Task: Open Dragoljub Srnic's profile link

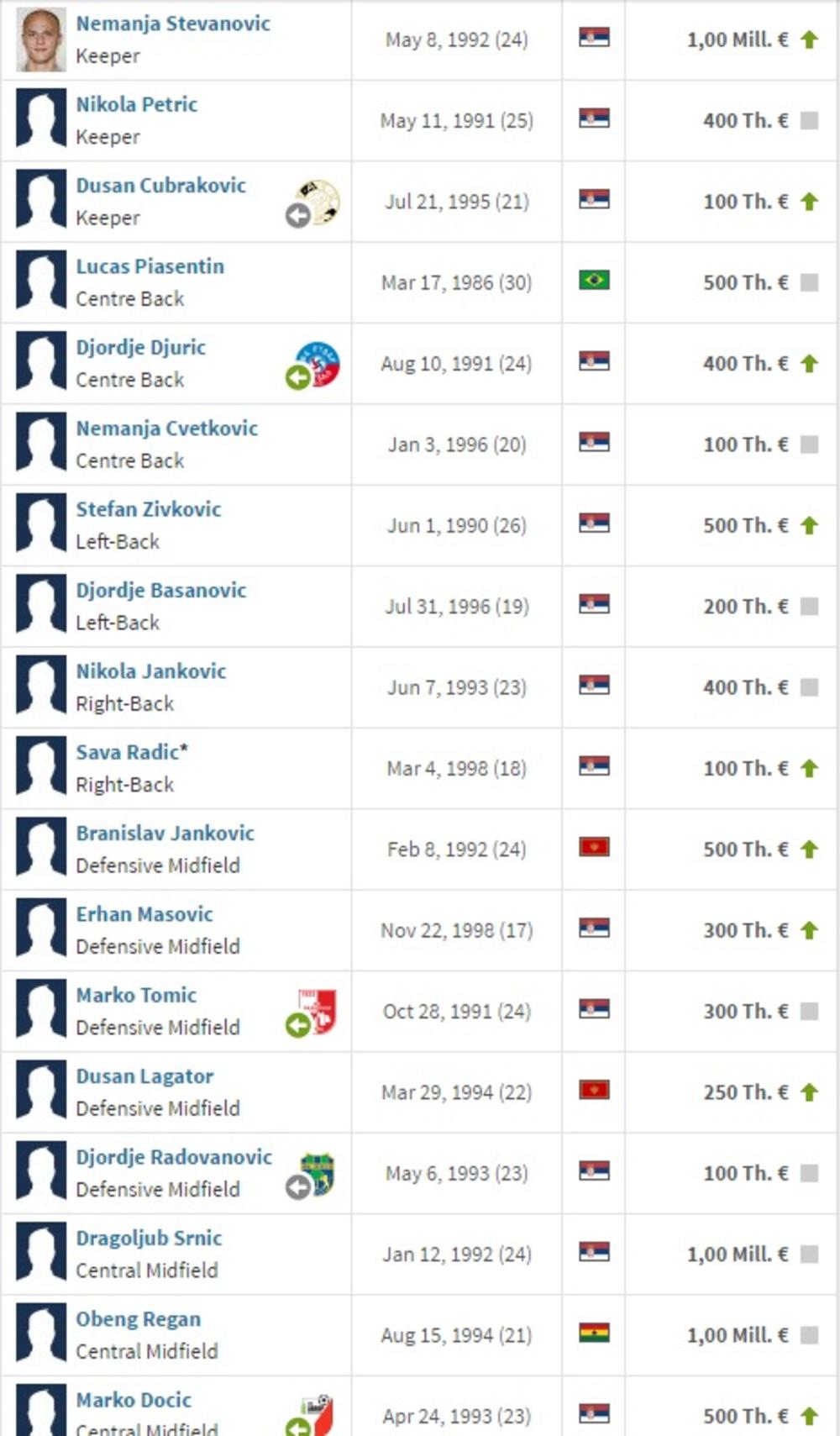Action: click(x=149, y=1238)
